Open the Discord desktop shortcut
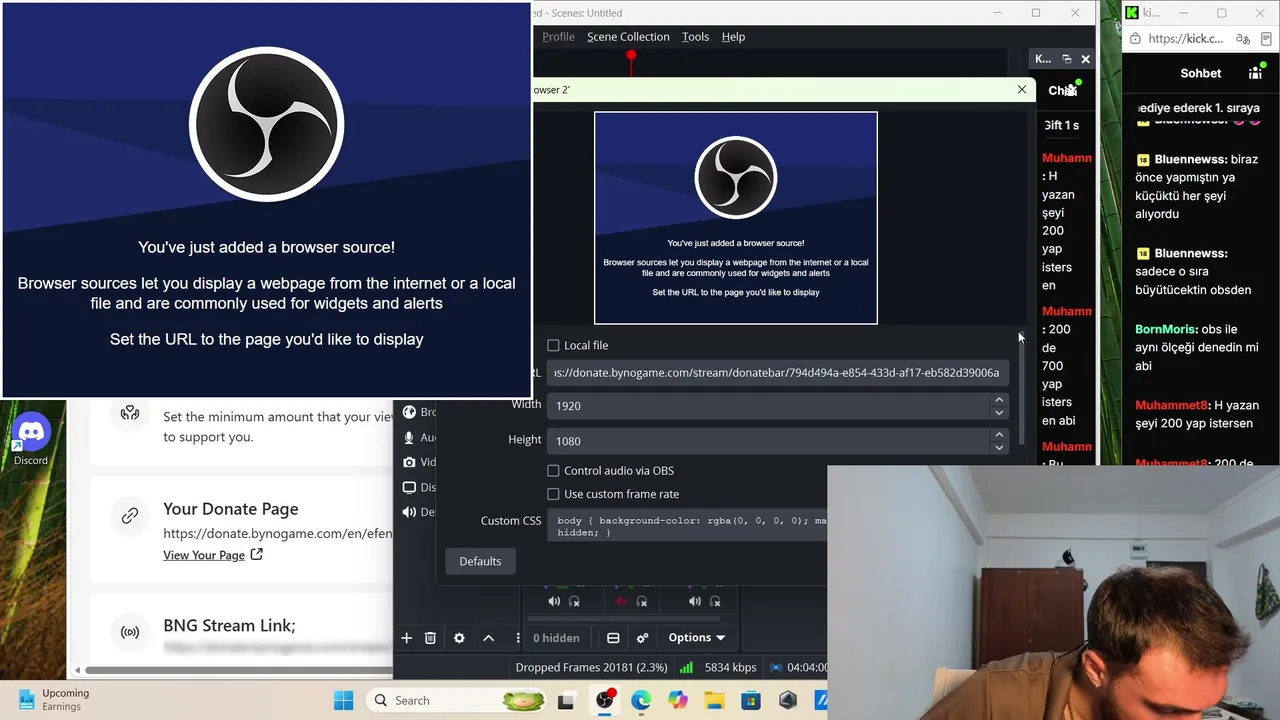Image resolution: width=1280 pixels, height=720 pixels. pyautogui.click(x=31, y=440)
